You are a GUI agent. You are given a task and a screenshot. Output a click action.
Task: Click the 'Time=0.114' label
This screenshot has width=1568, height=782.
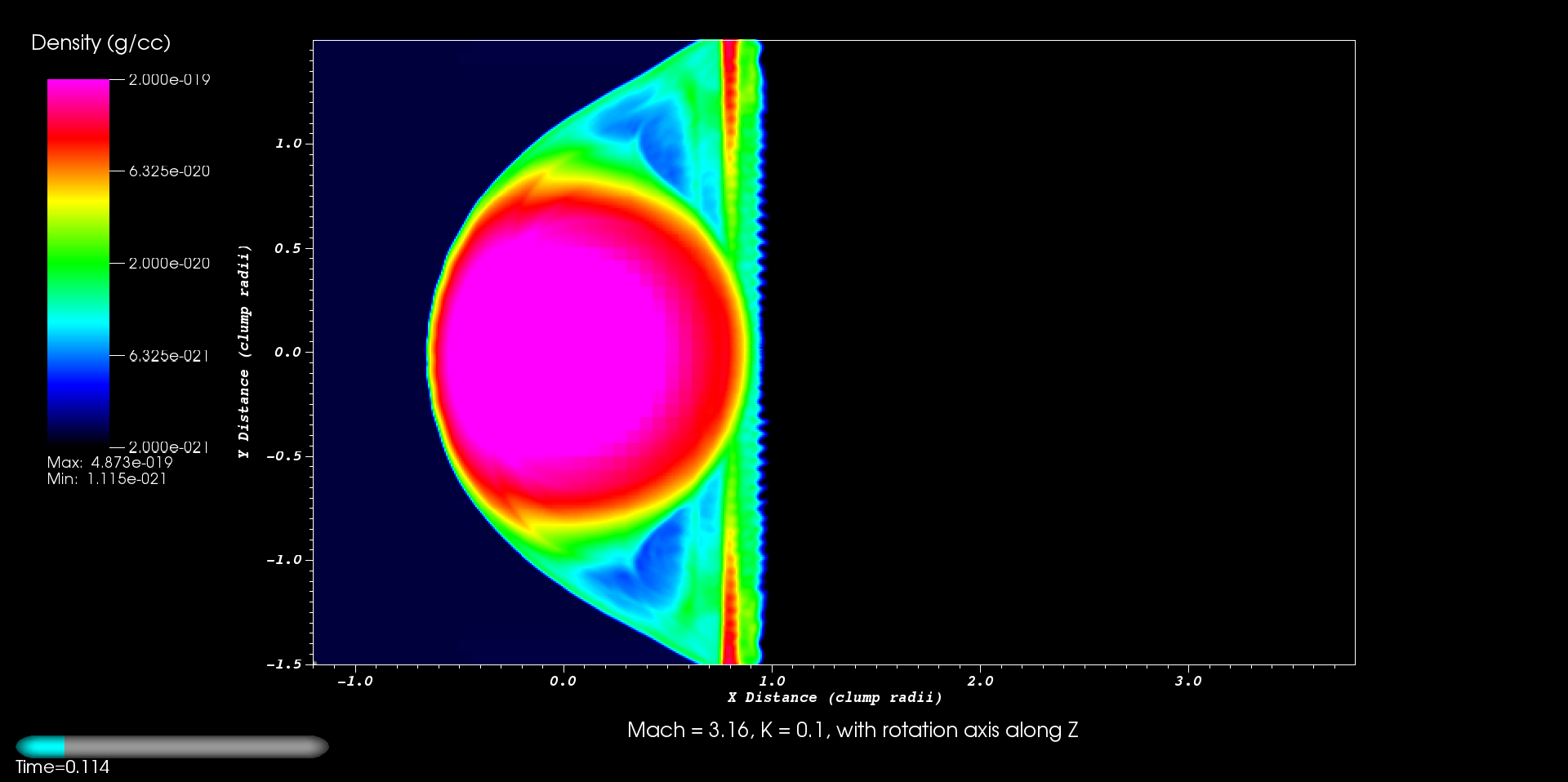[63, 766]
